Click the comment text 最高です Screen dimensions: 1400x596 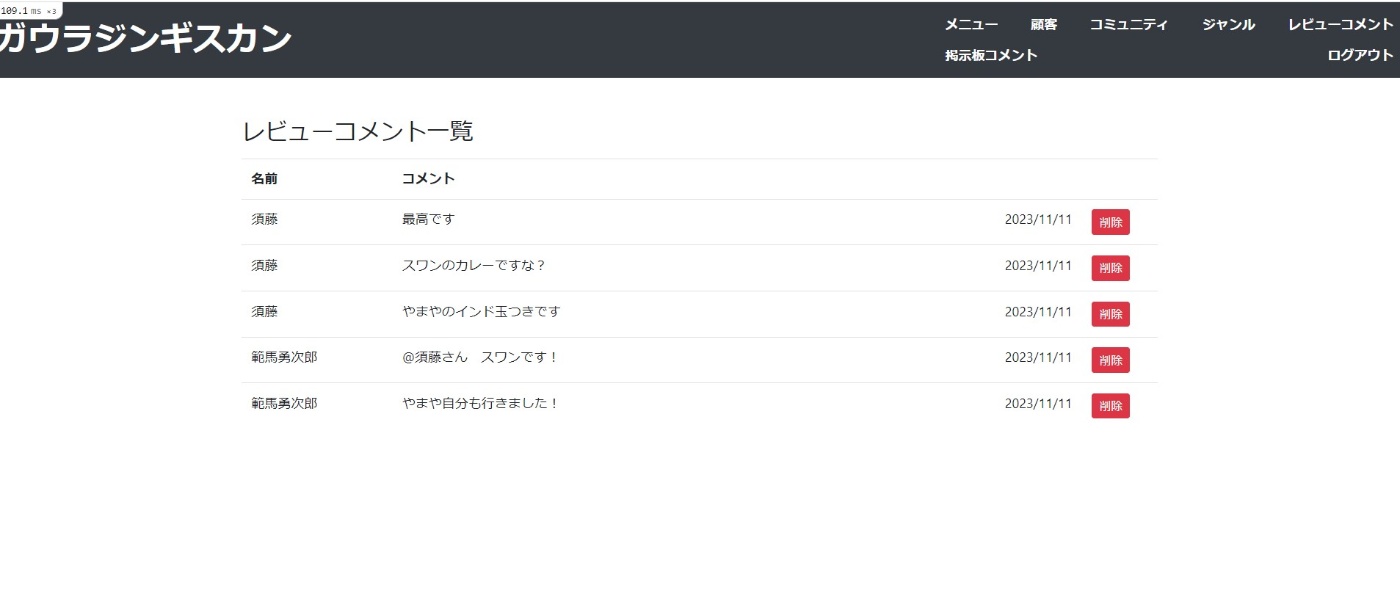(428, 219)
